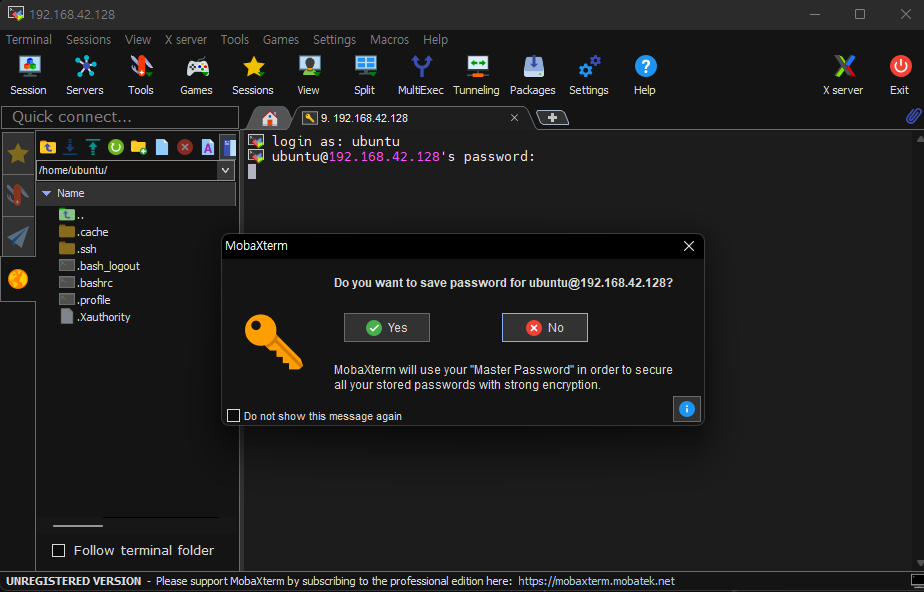Open the Packages toolbar icon
This screenshot has width=924, height=592.
(533, 75)
